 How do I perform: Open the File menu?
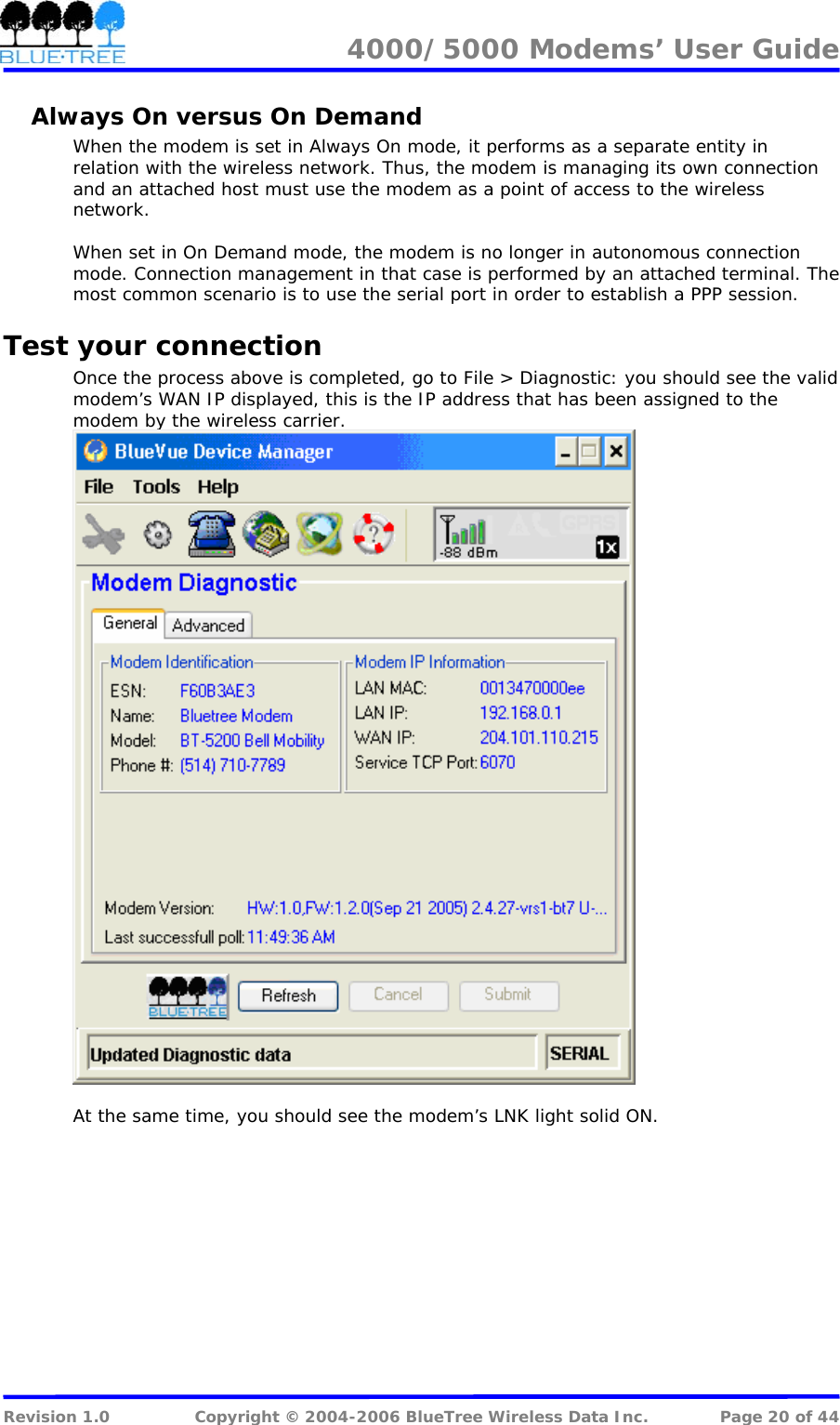(x=98, y=486)
